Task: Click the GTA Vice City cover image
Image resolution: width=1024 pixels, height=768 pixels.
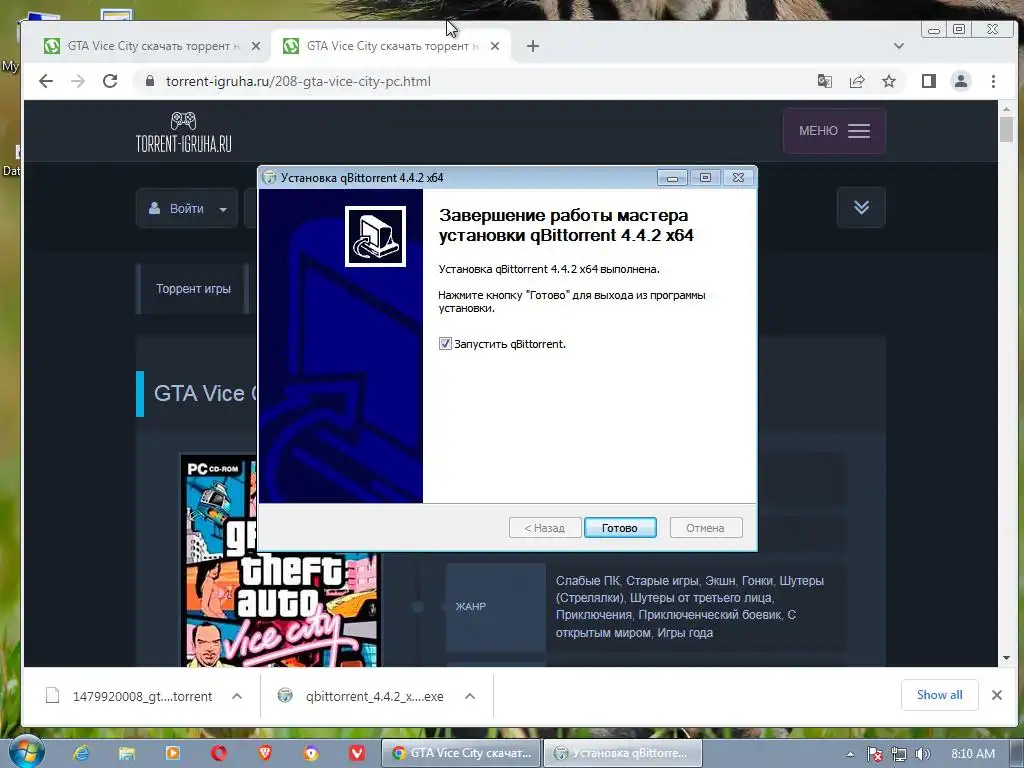Action: click(281, 561)
